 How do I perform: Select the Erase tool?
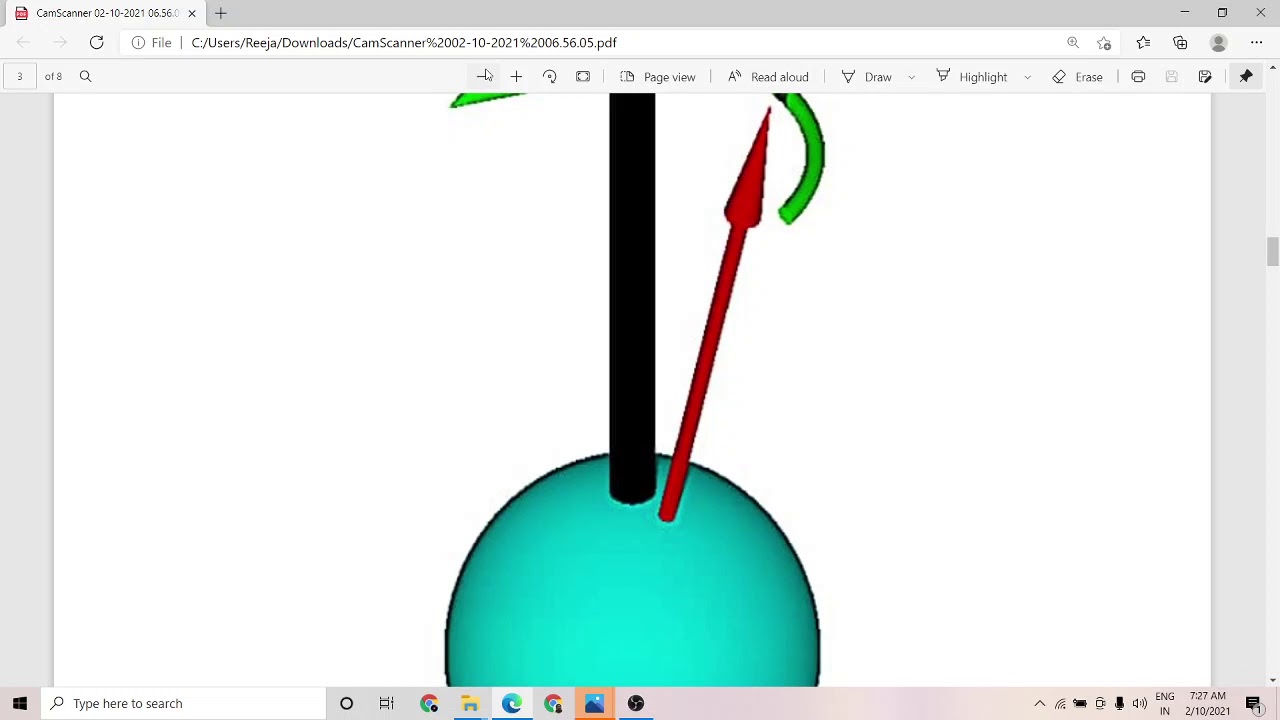click(1077, 77)
